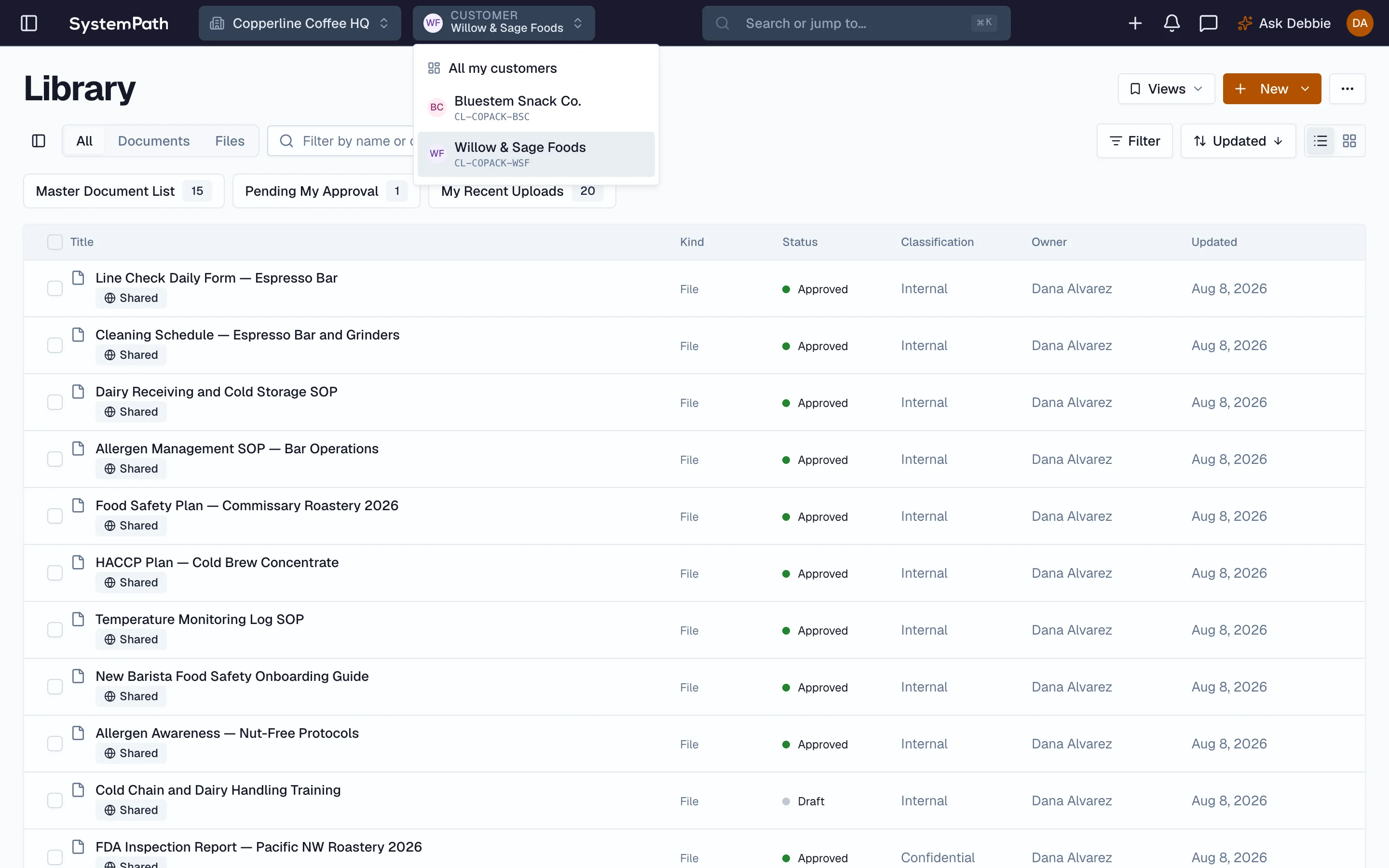Image resolution: width=1389 pixels, height=868 pixels.
Task: Sort by the Updated column header
Action: click(x=1214, y=242)
